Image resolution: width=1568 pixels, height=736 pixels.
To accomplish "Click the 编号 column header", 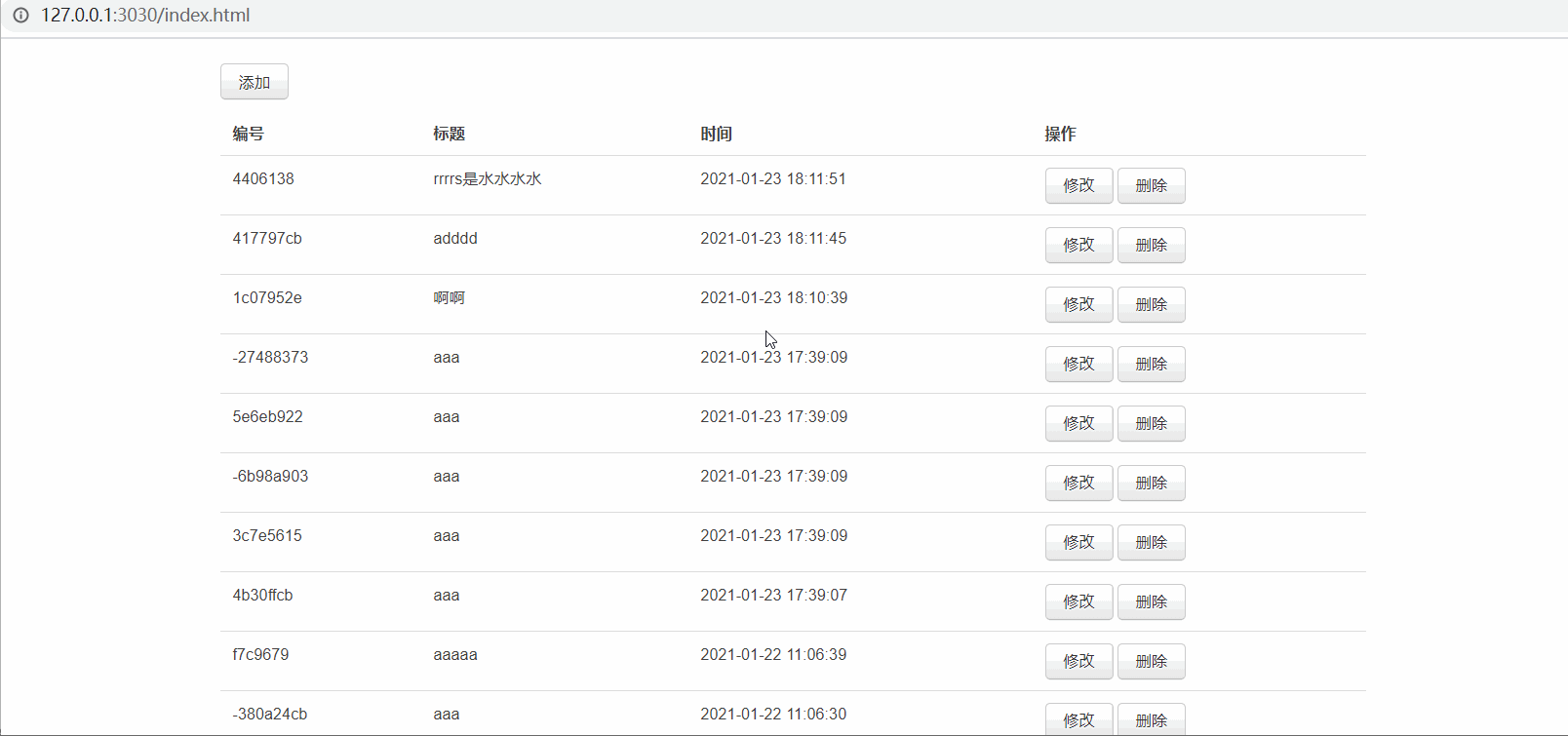I will (x=248, y=134).
